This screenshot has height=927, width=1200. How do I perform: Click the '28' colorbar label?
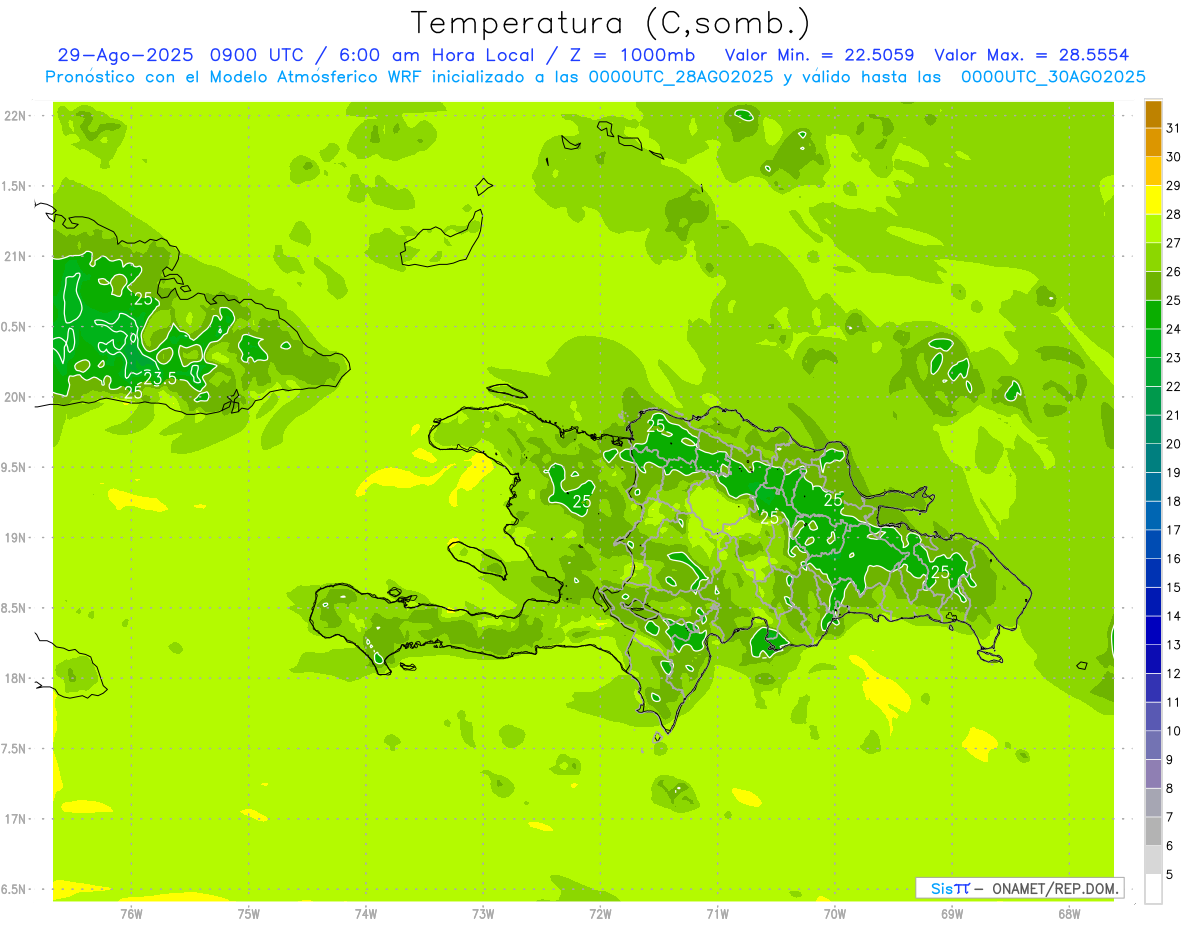pos(1174,214)
